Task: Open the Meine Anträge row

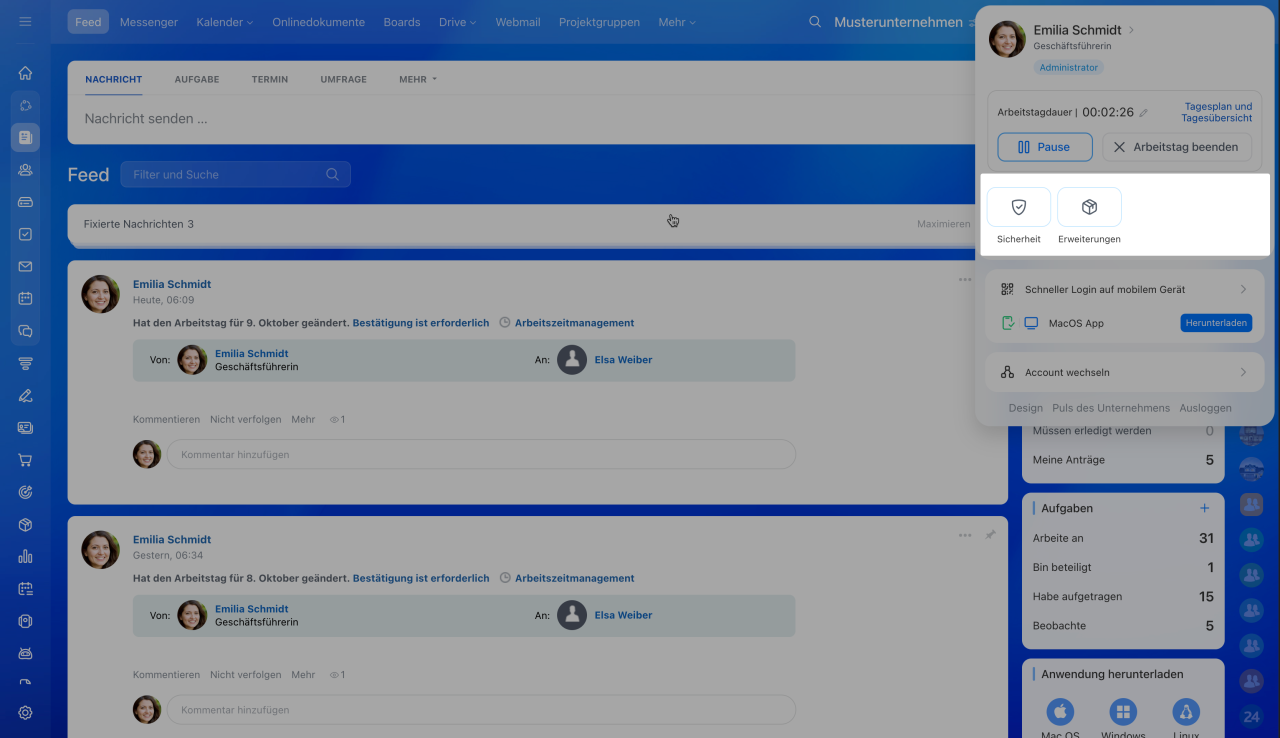Action: [x=1123, y=460]
